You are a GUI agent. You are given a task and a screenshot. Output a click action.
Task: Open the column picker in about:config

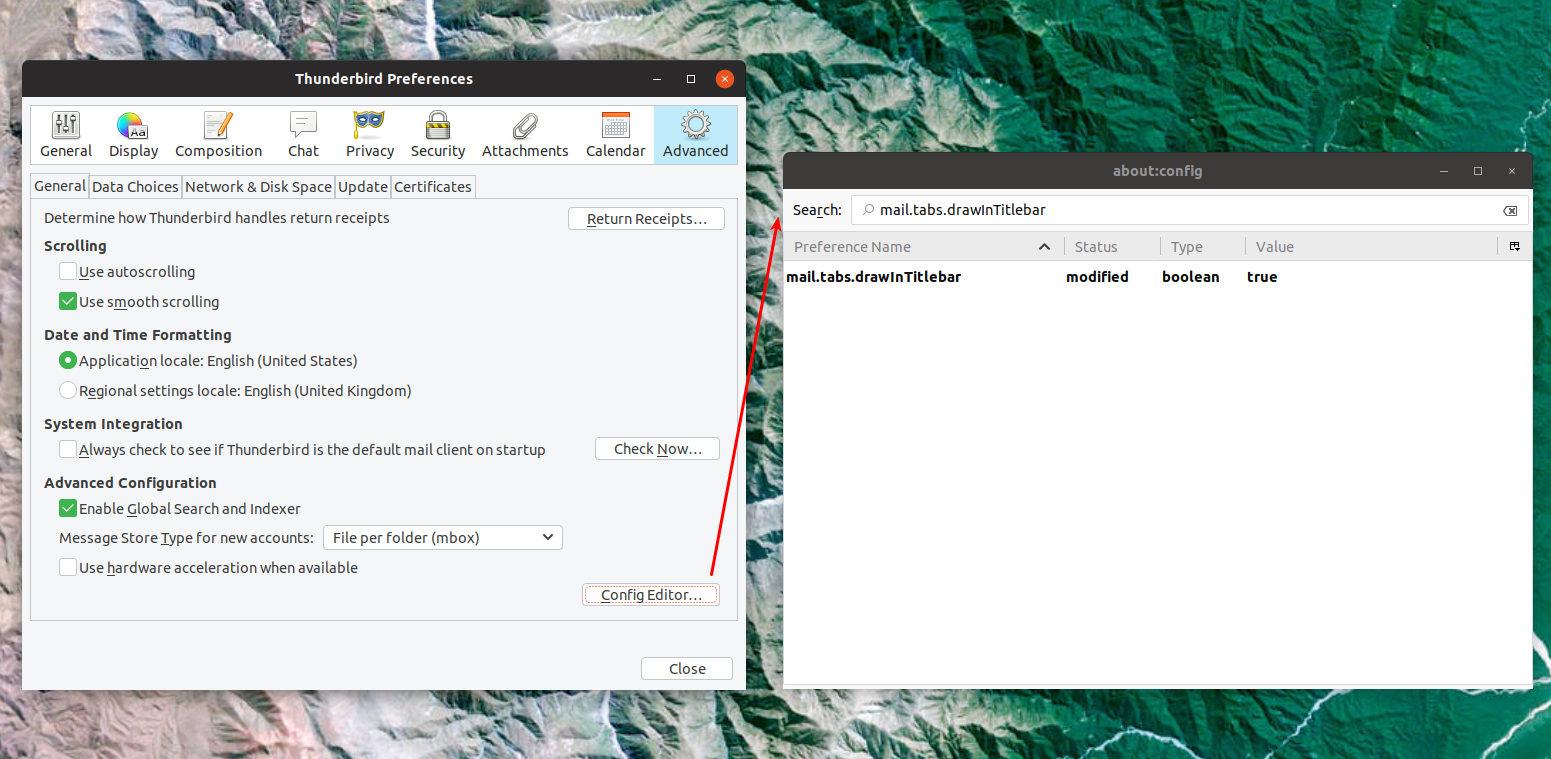click(1515, 246)
